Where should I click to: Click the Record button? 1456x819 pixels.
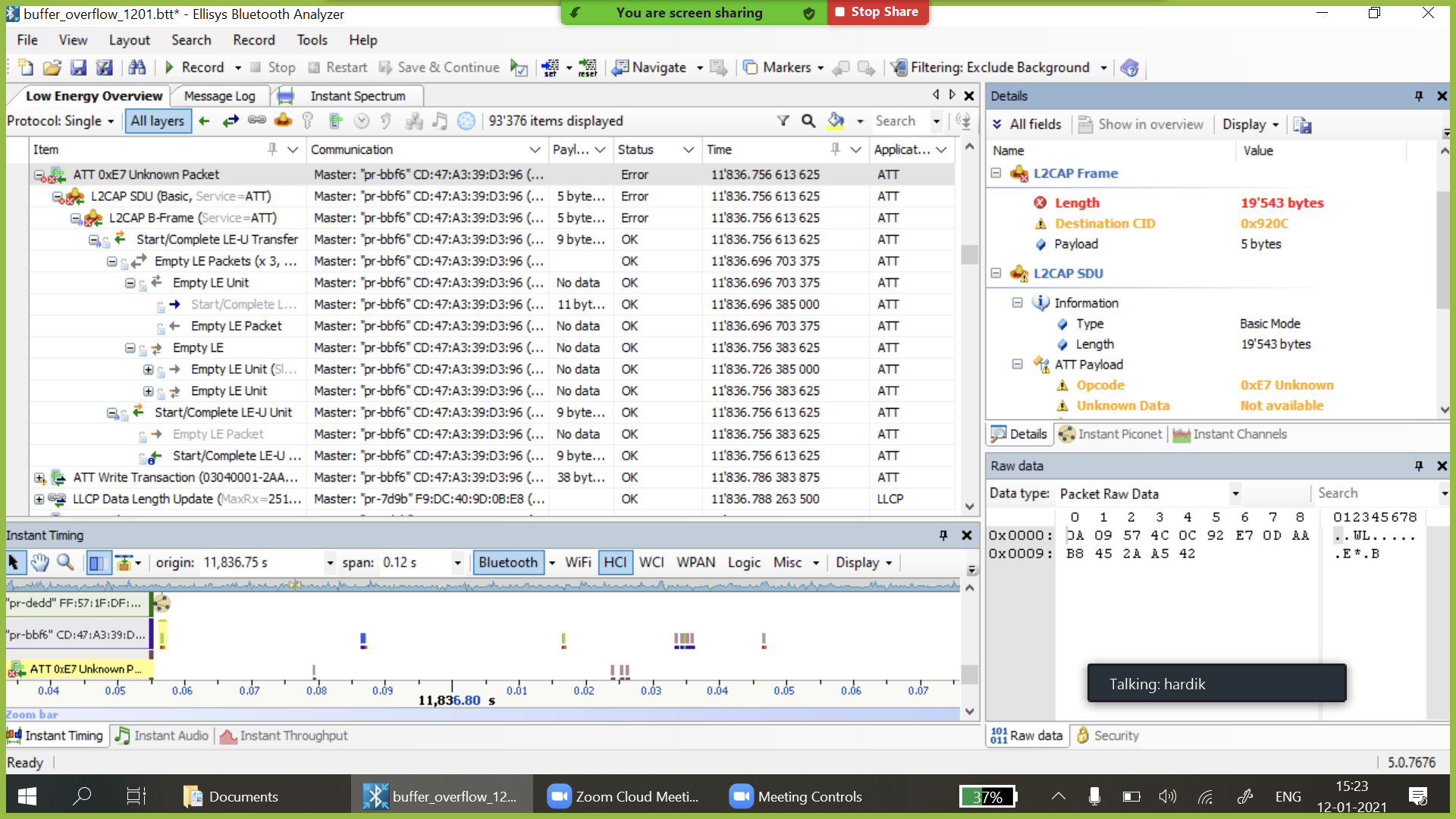[x=194, y=67]
